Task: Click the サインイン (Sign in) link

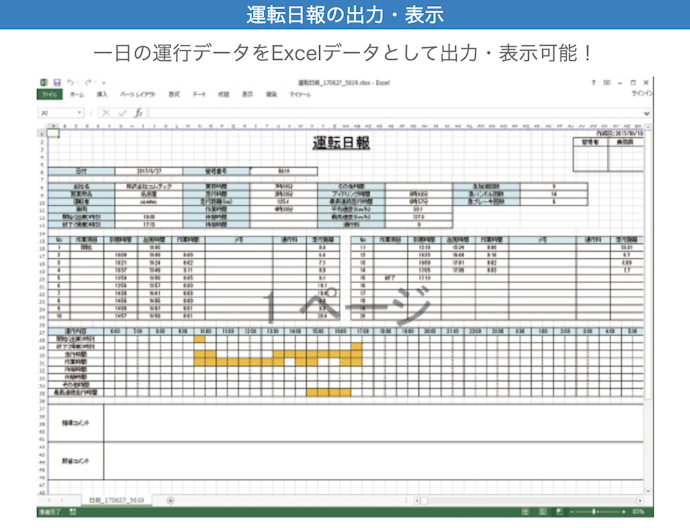Action: (642, 93)
